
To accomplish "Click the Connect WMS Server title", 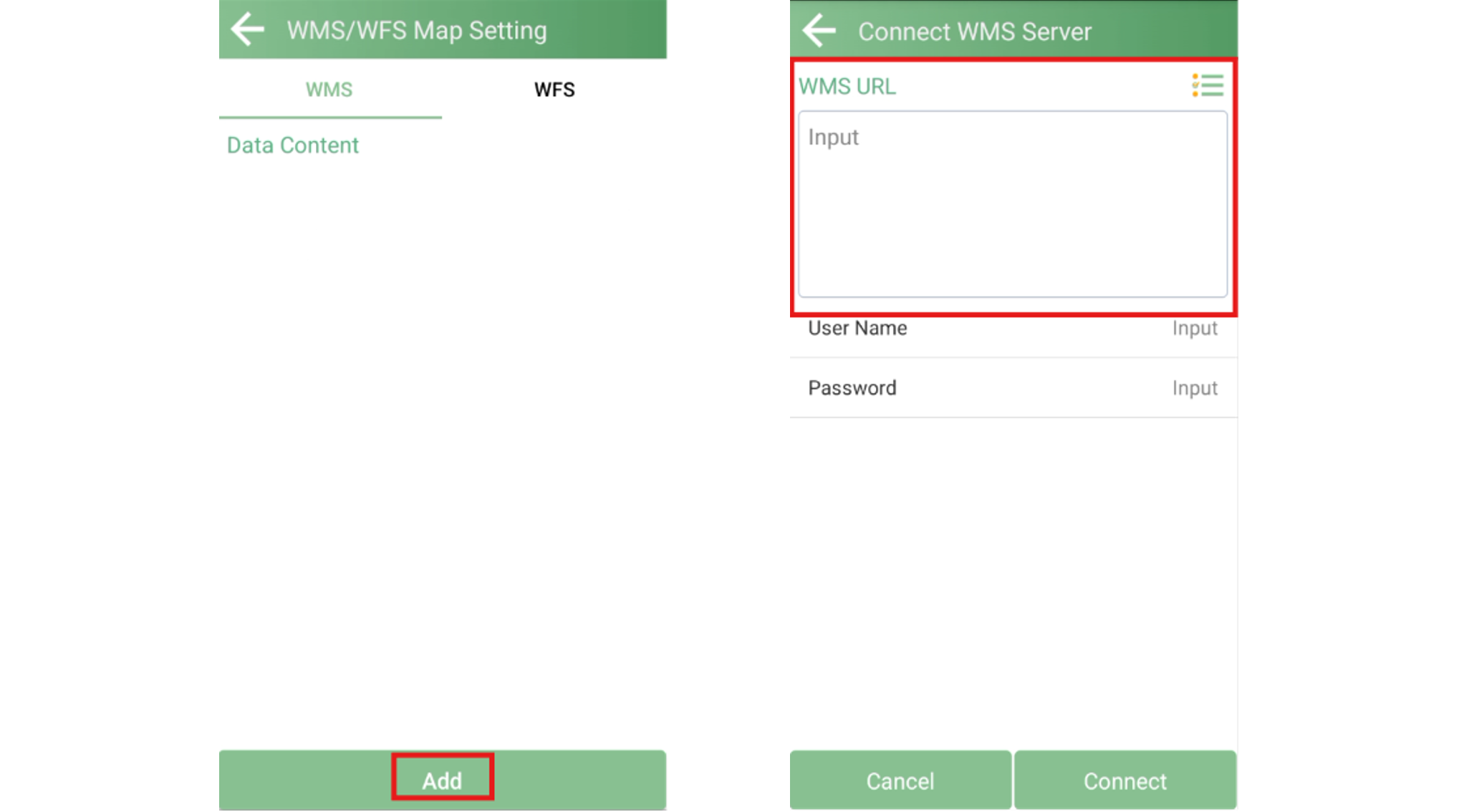I will (975, 32).
